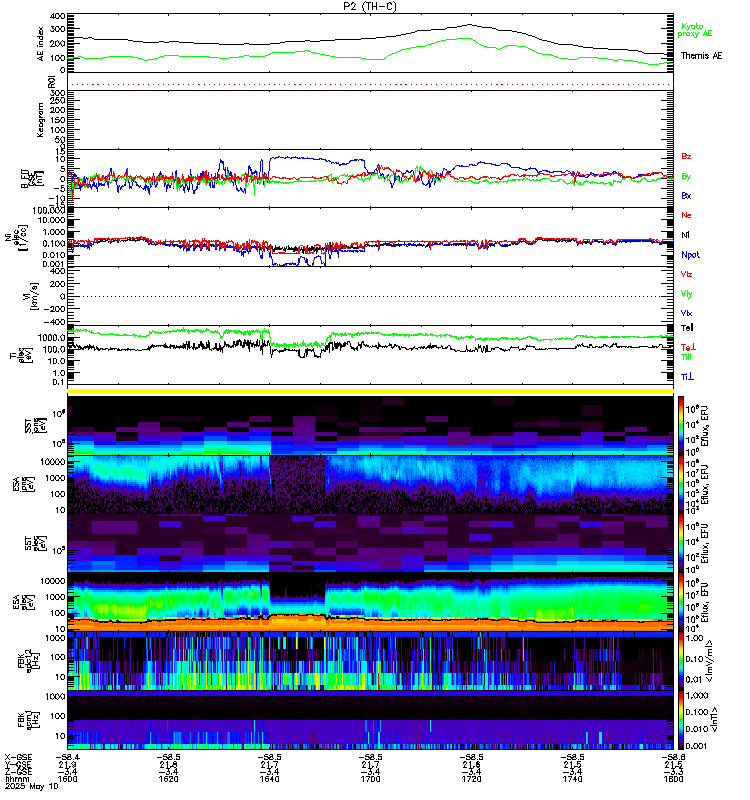
Task: Click the 1640 time tick label
Action: click(x=269, y=779)
